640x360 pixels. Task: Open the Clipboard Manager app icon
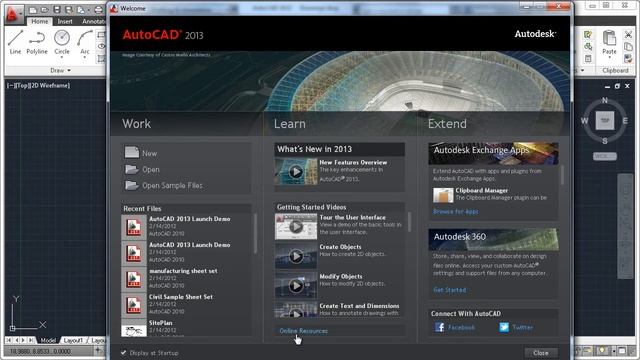443,195
